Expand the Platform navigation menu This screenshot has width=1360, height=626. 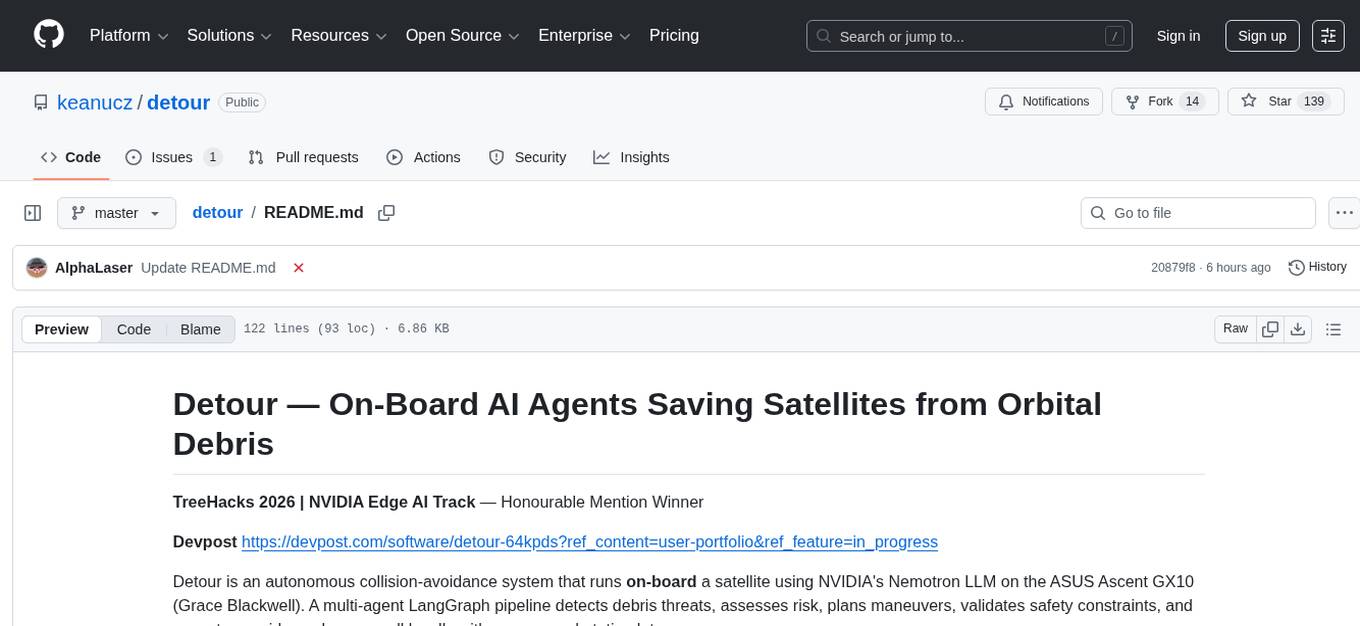129,36
